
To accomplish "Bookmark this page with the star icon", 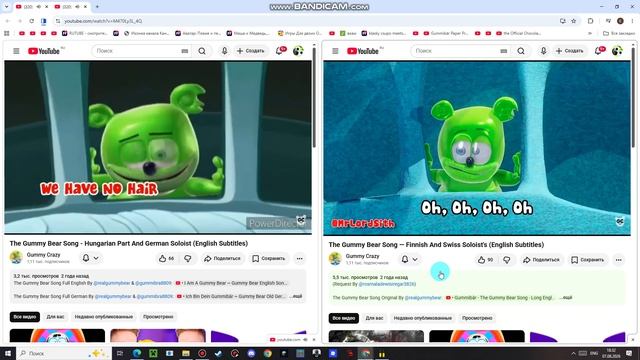I will (x=573, y=21).
